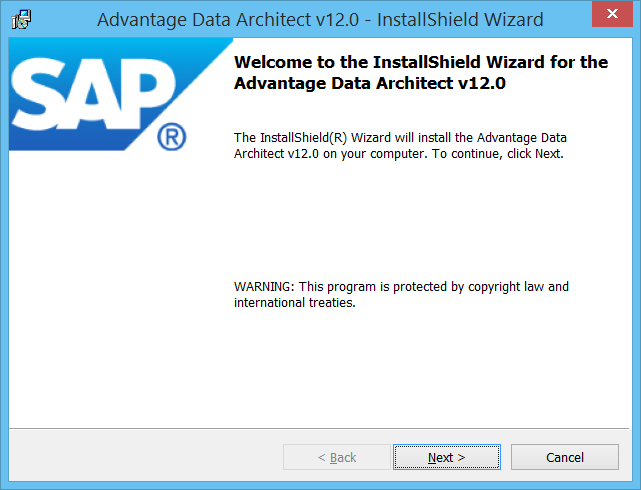
Task: Cancel the installation wizard
Action: (565, 457)
